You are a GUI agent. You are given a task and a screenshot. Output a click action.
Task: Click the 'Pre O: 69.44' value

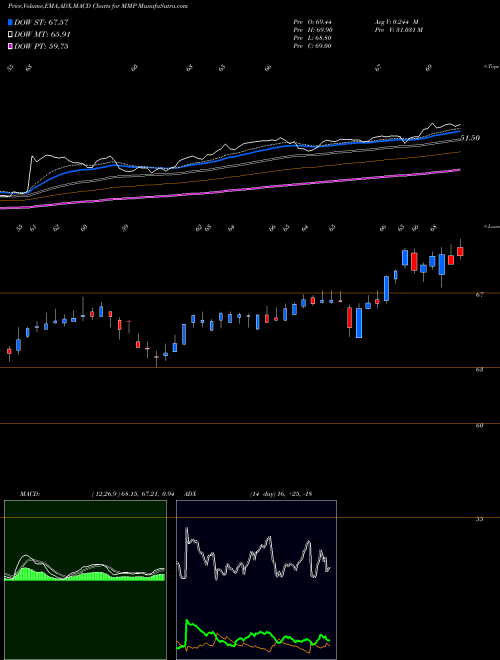[313, 21]
